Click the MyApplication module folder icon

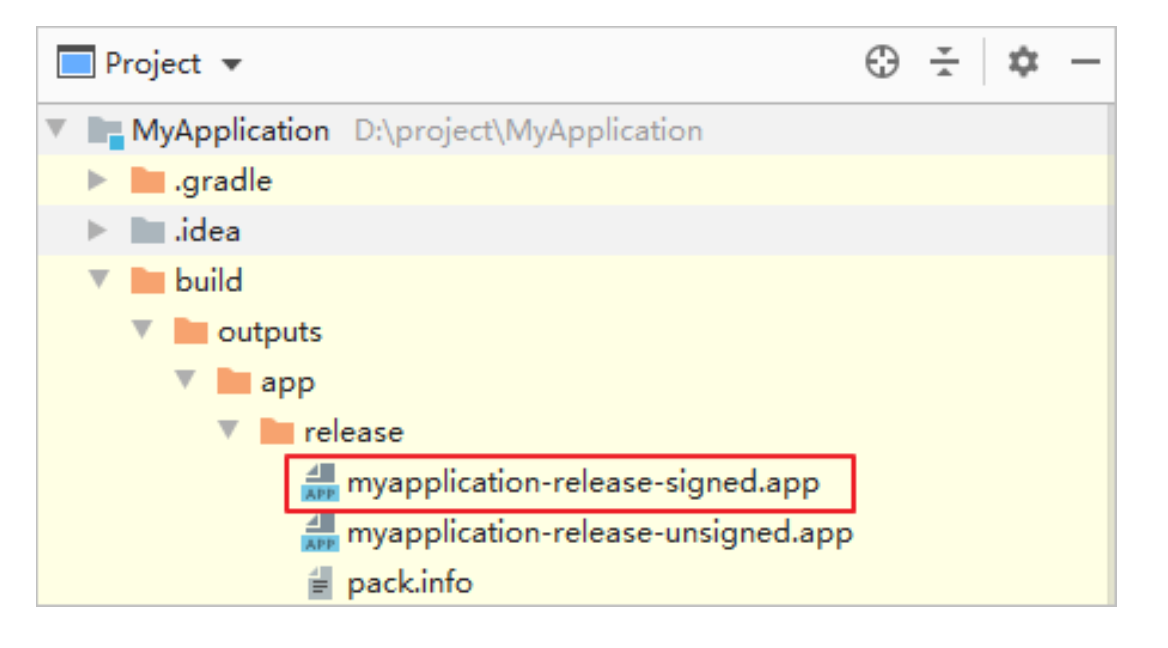[105, 131]
